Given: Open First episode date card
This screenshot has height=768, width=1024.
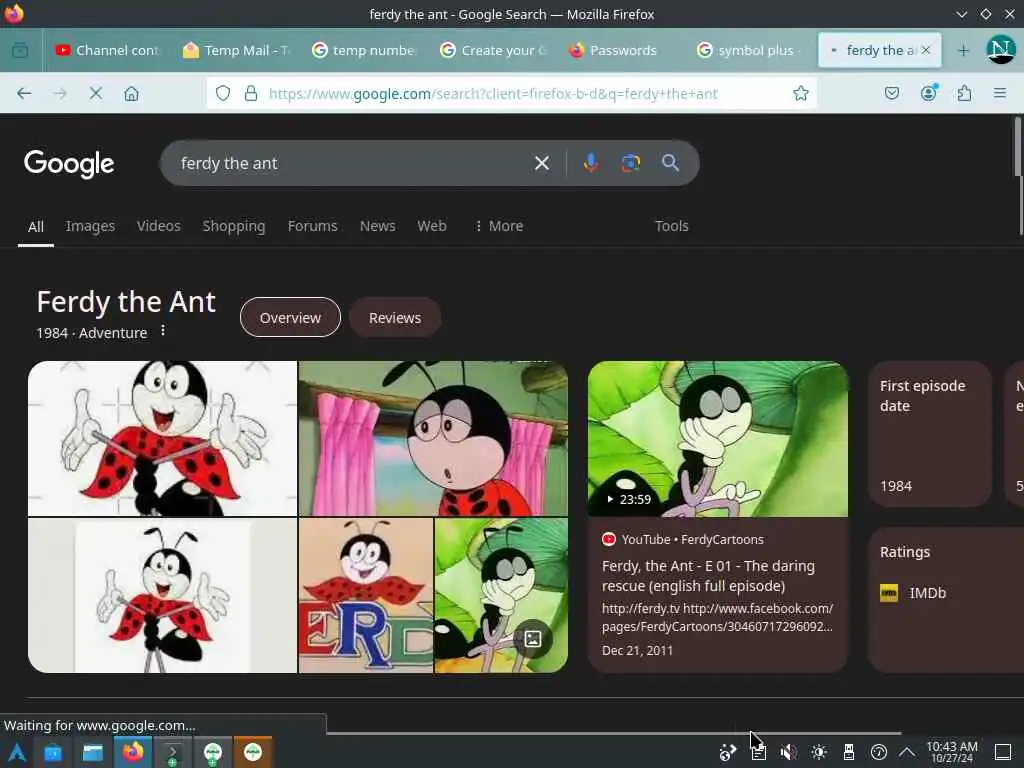Looking at the screenshot, I should click(x=929, y=434).
